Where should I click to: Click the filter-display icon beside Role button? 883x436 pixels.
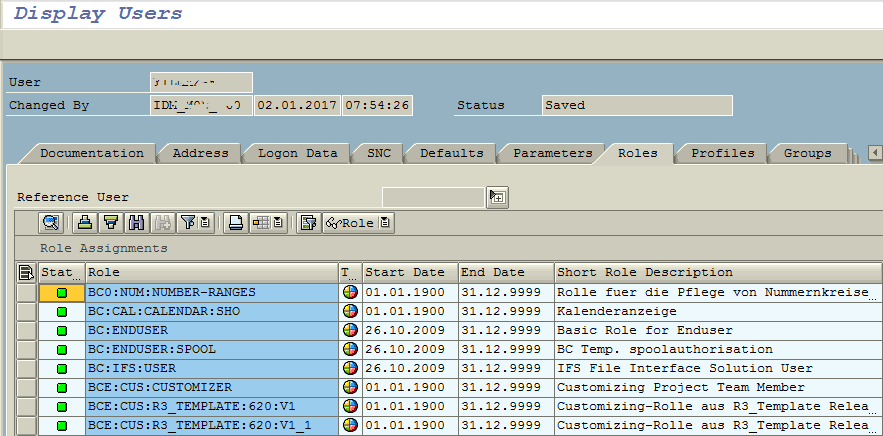tap(309, 223)
